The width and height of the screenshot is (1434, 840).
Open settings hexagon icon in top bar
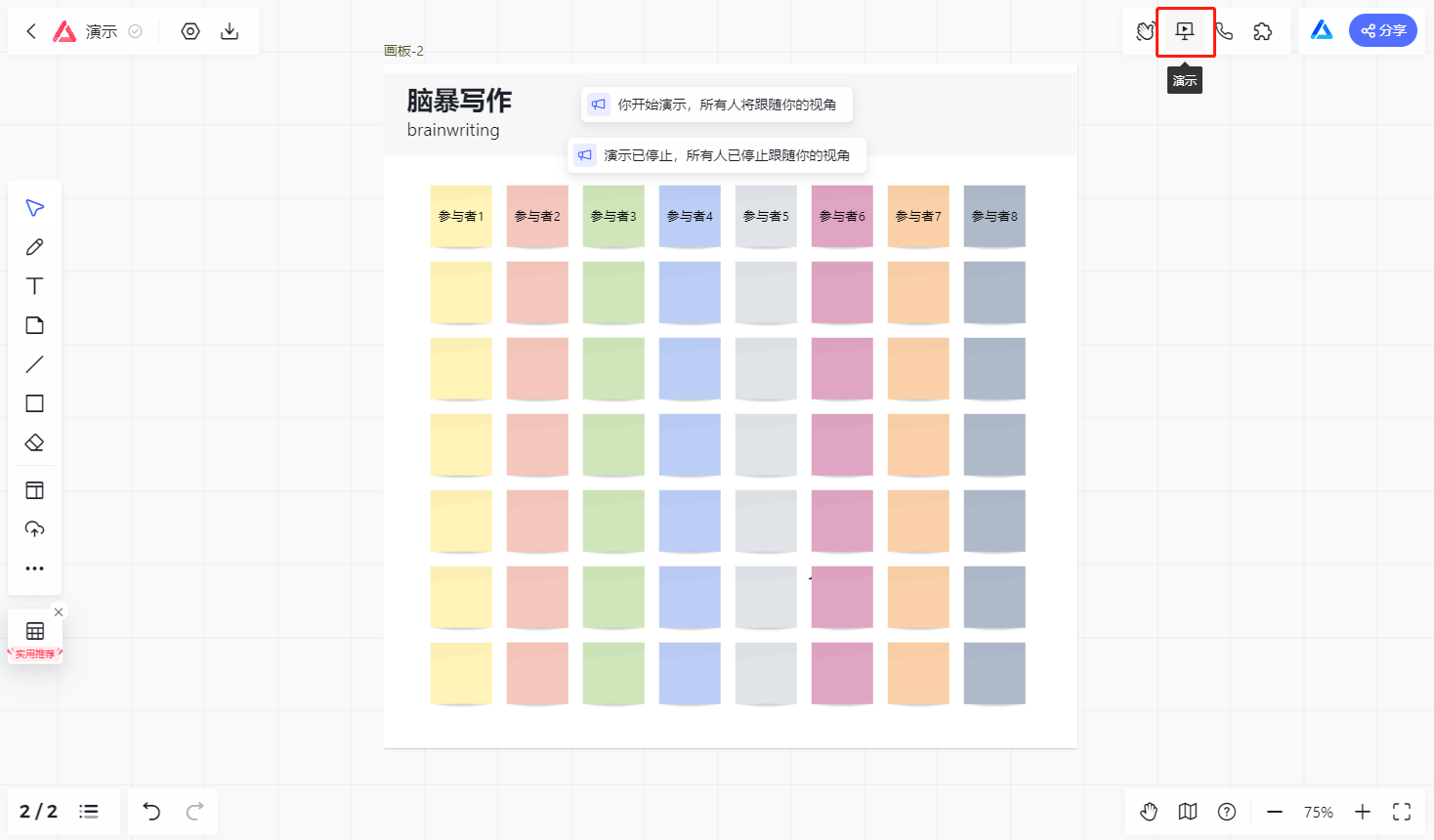[x=190, y=31]
